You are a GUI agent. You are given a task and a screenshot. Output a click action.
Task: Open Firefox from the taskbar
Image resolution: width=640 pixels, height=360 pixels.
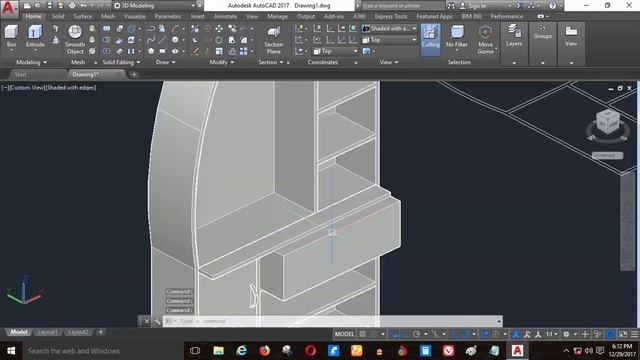(264, 351)
